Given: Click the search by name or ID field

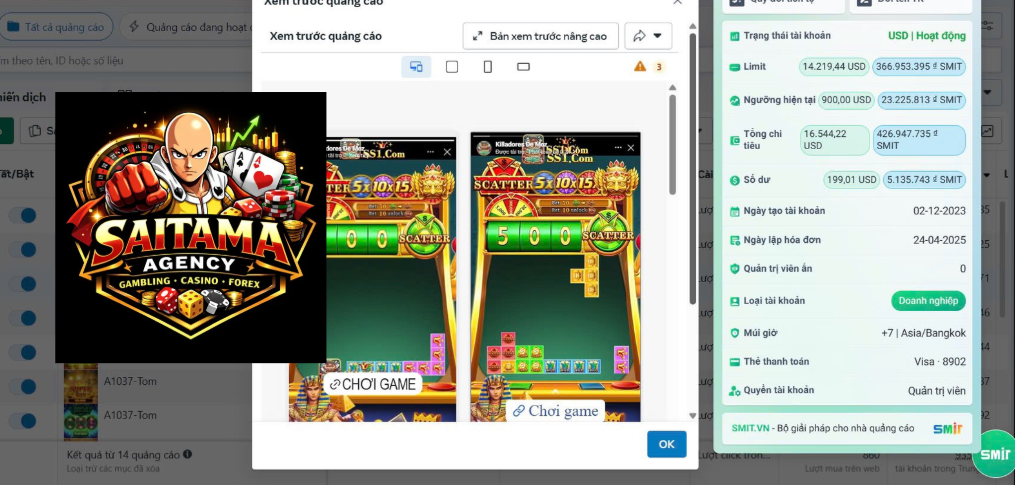Looking at the screenshot, I should [126, 60].
